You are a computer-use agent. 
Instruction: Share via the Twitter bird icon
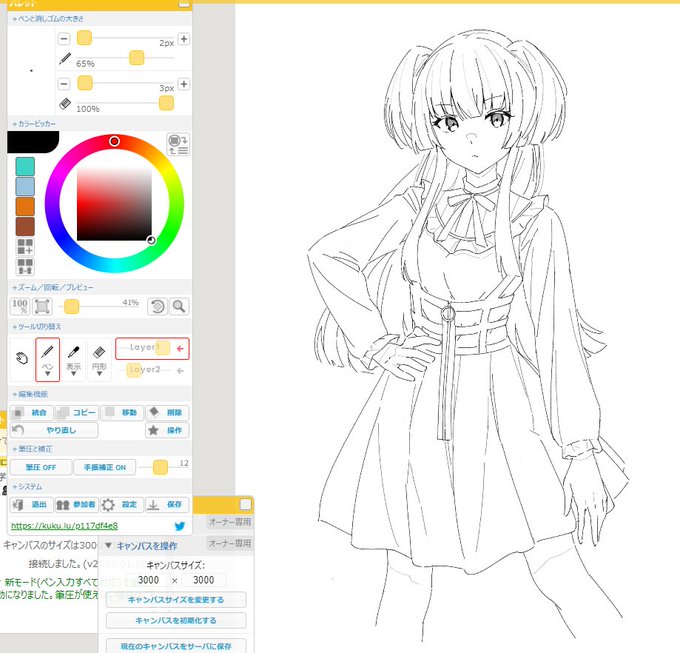coord(180,526)
